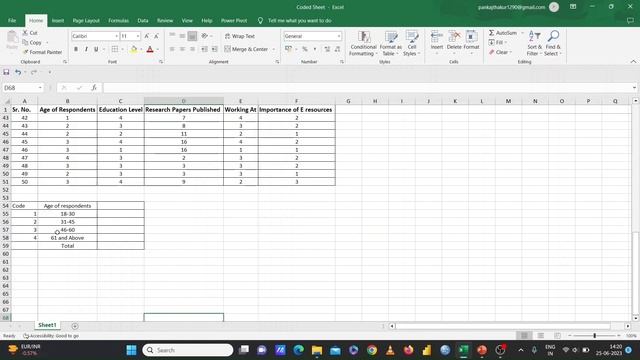Switch to the Page Layout tab
640x360 pixels.
coord(86,20)
